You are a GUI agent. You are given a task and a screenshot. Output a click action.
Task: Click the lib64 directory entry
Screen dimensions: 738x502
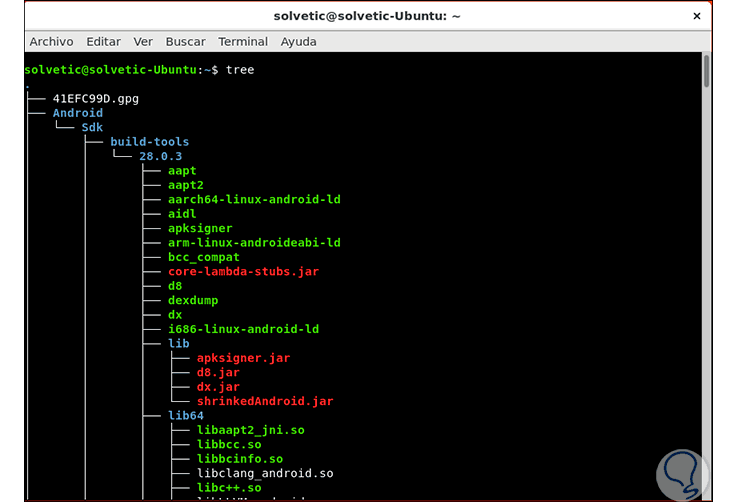pos(186,415)
